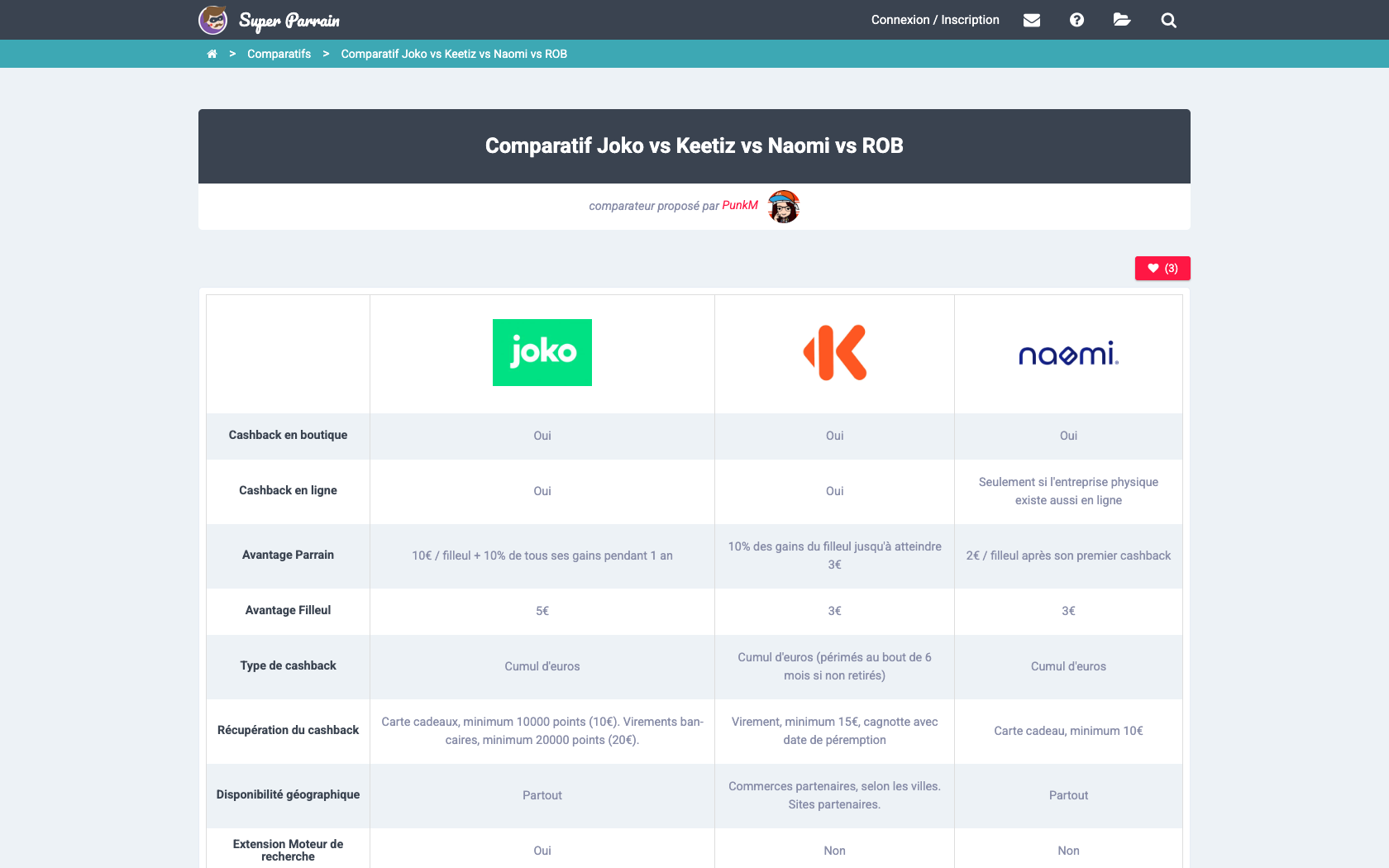Click the Avantage Parrain row header
The height and width of the screenshot is (868, 1389).
288,556
